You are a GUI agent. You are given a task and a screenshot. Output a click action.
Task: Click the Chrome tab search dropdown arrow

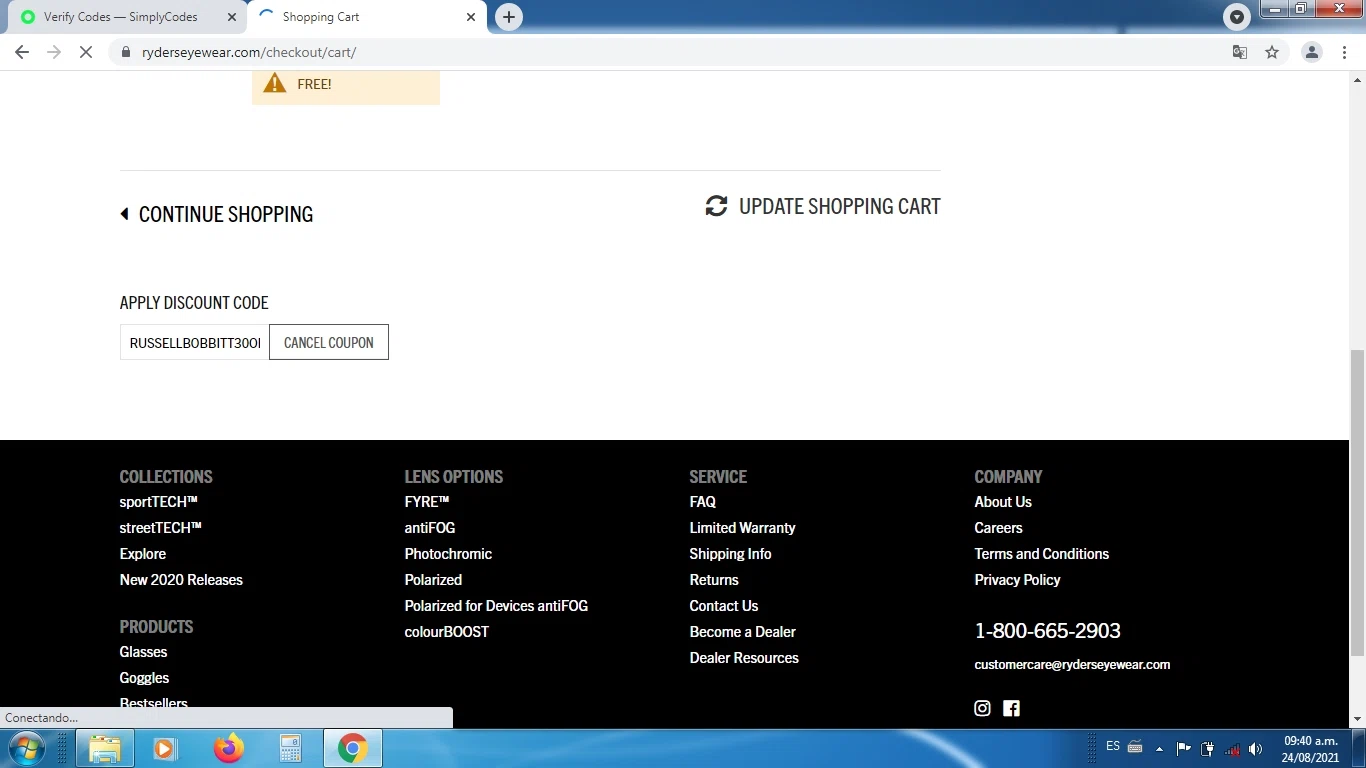click(1237, 17)
